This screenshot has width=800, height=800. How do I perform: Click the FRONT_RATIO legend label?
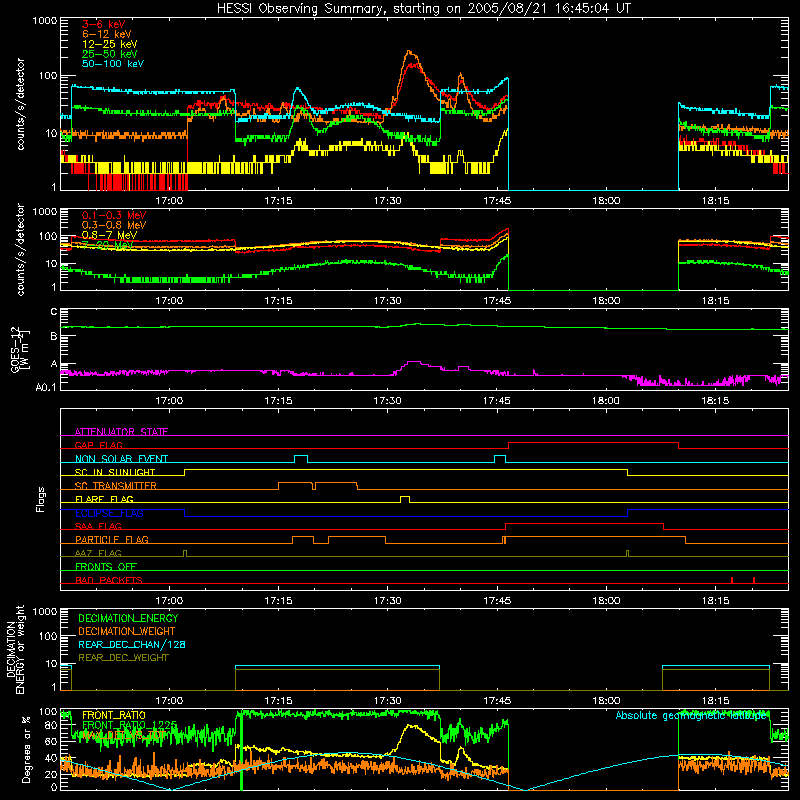pos(114,715)
